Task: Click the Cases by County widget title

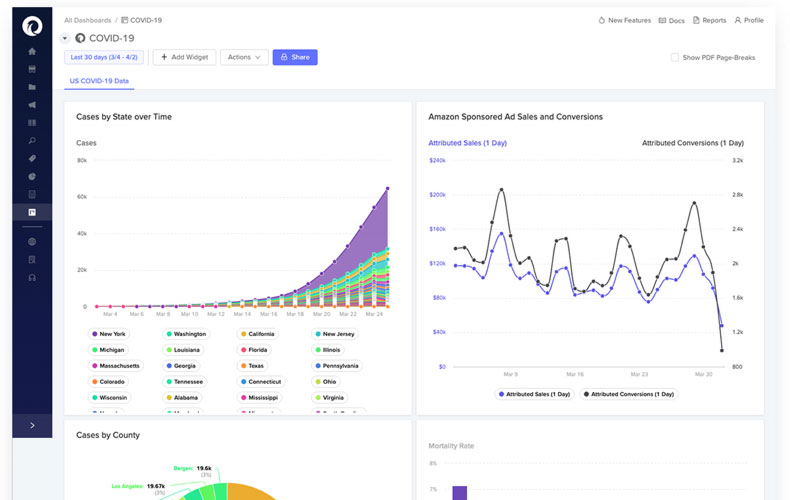Action: pos(108,435)
